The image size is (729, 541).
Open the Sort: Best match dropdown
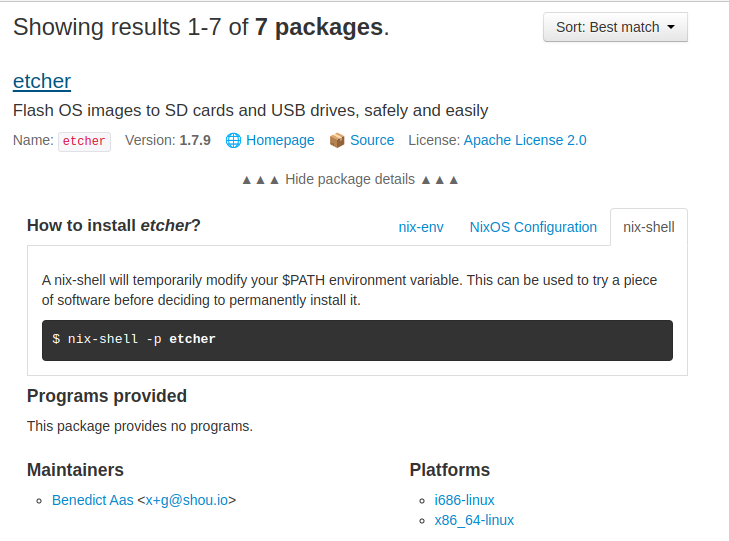click(615, 27)
